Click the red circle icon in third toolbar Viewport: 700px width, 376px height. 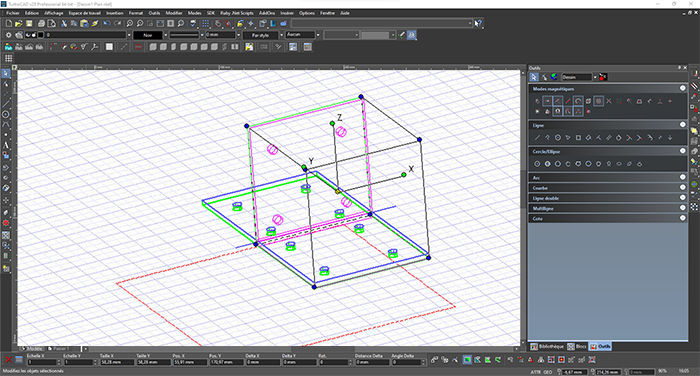tap(138, 47)
